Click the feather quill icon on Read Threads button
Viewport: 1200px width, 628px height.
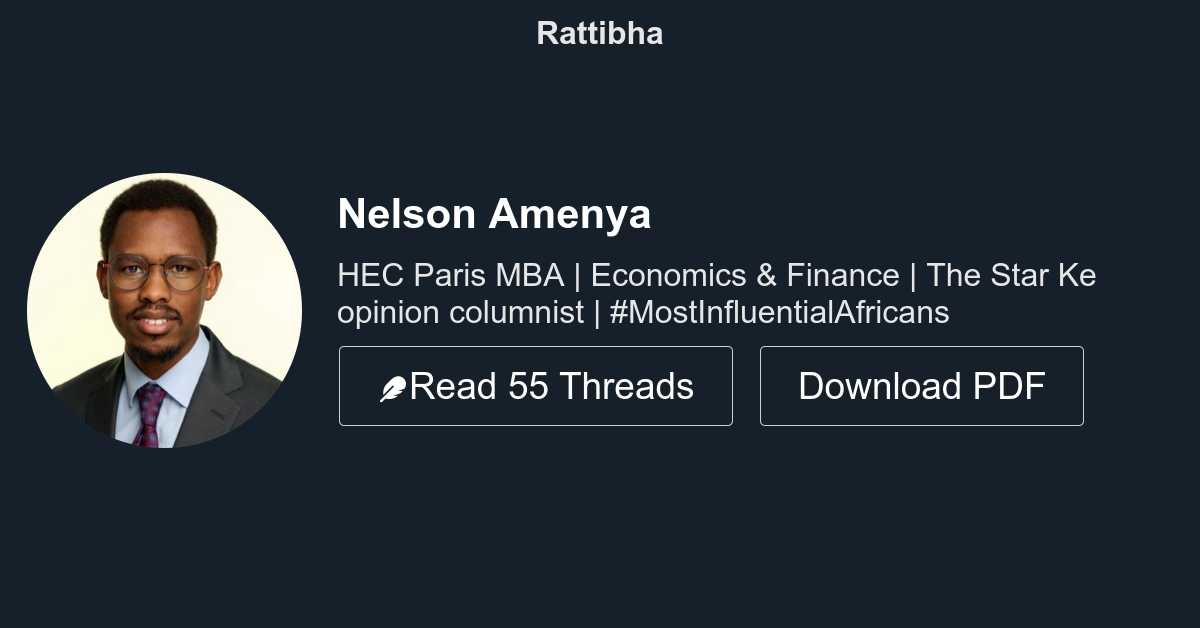[394, 386]
